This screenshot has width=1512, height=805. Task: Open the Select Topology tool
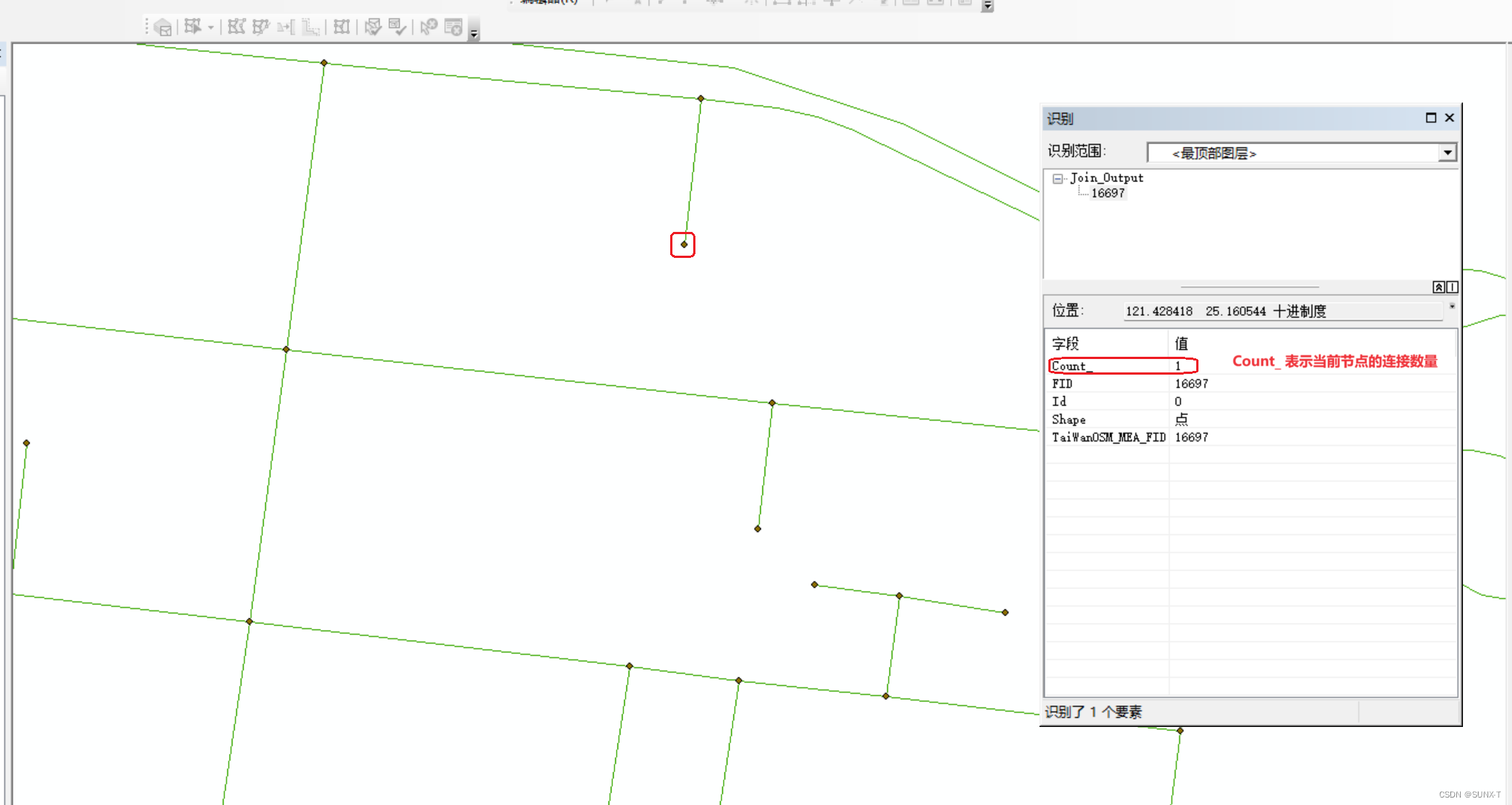click(163, 28)
